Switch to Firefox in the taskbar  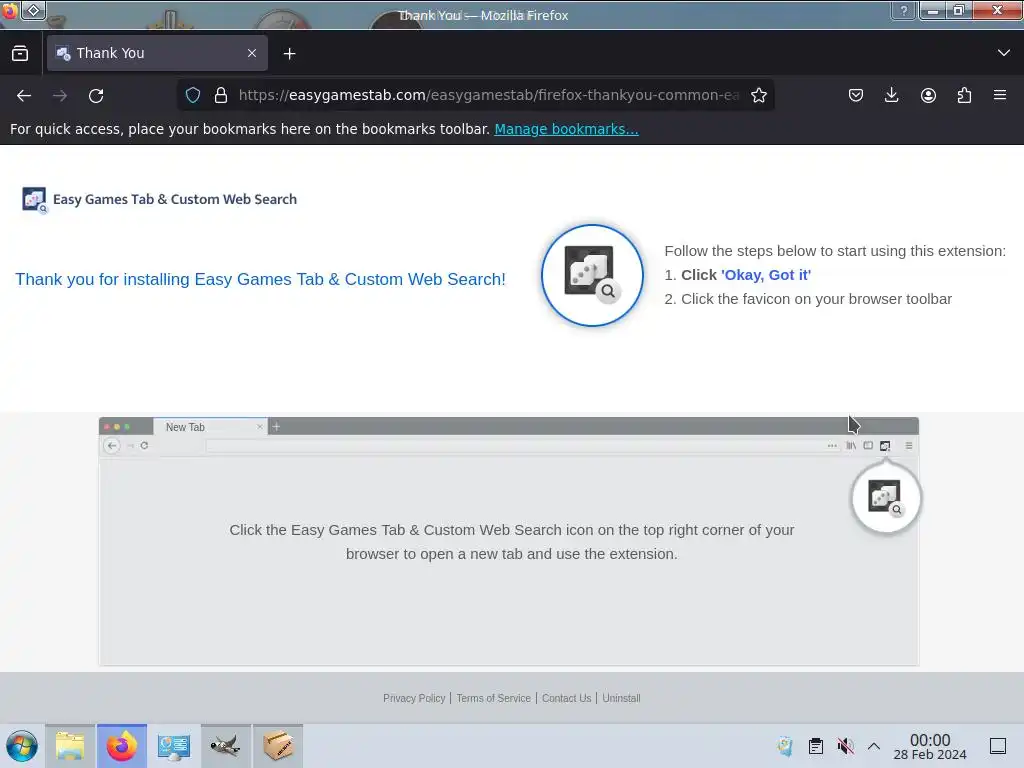tap(122, 746)
